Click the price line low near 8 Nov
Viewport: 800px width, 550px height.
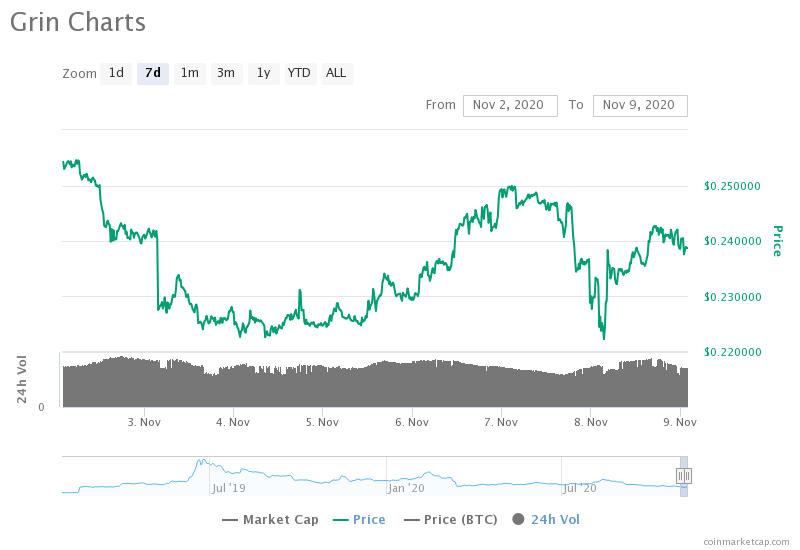[x=604, y=338]
